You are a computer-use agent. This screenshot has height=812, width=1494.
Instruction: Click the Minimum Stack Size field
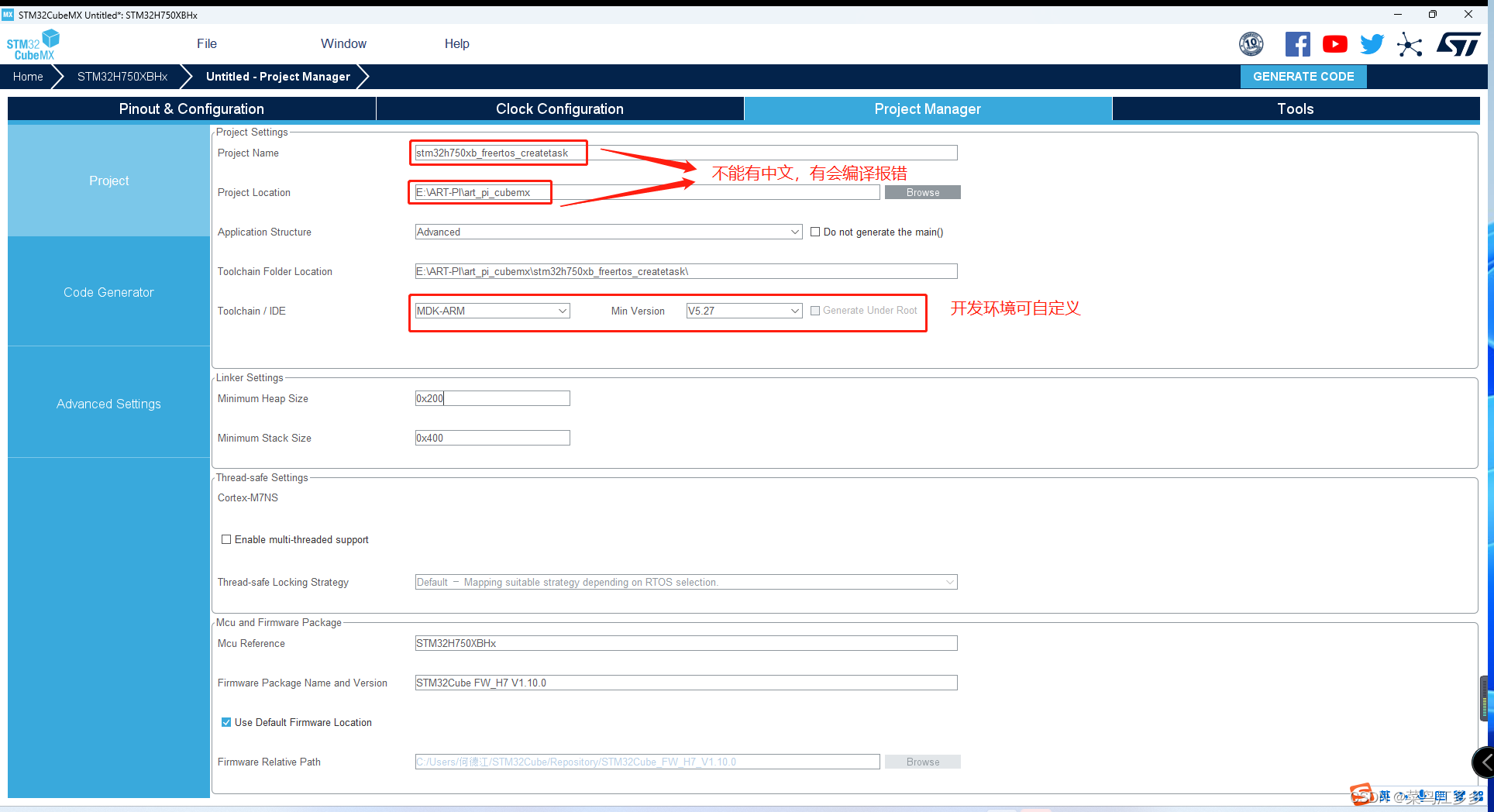(492, 438)
